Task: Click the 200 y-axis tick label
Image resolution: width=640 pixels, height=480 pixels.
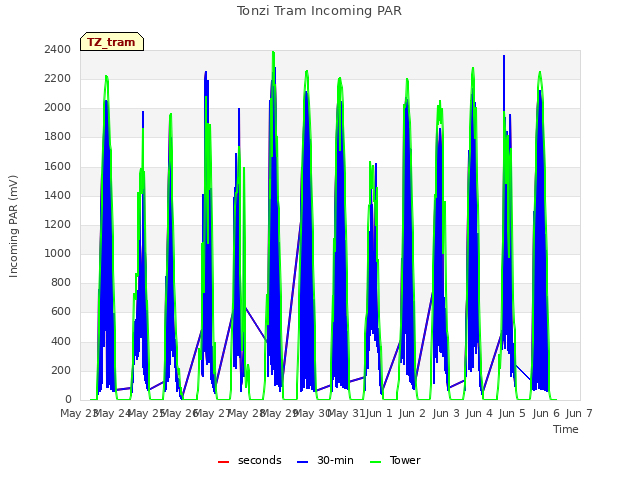Action: coord(61,371)
